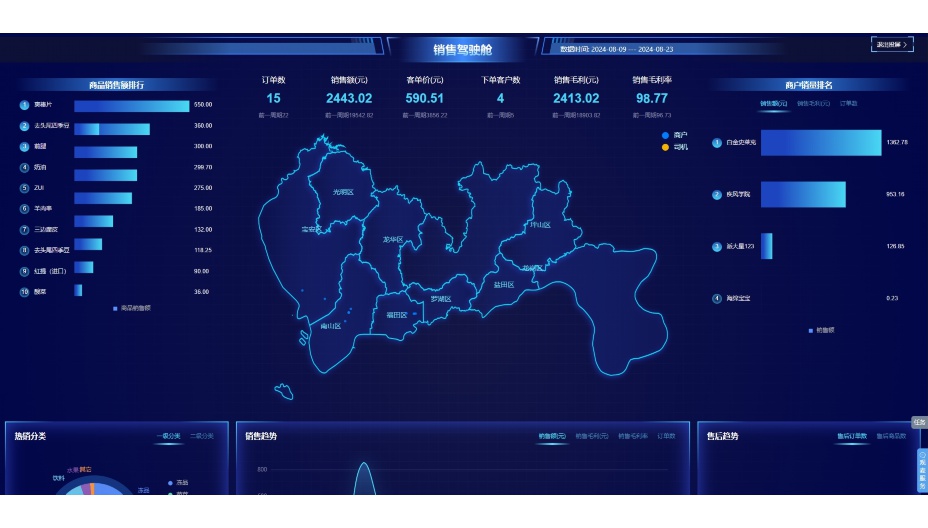Click the date range 2024-08-09 to 2024-08-23
Image resolution: width=928 pixels, height=528 pixels.
pos(632,49)
